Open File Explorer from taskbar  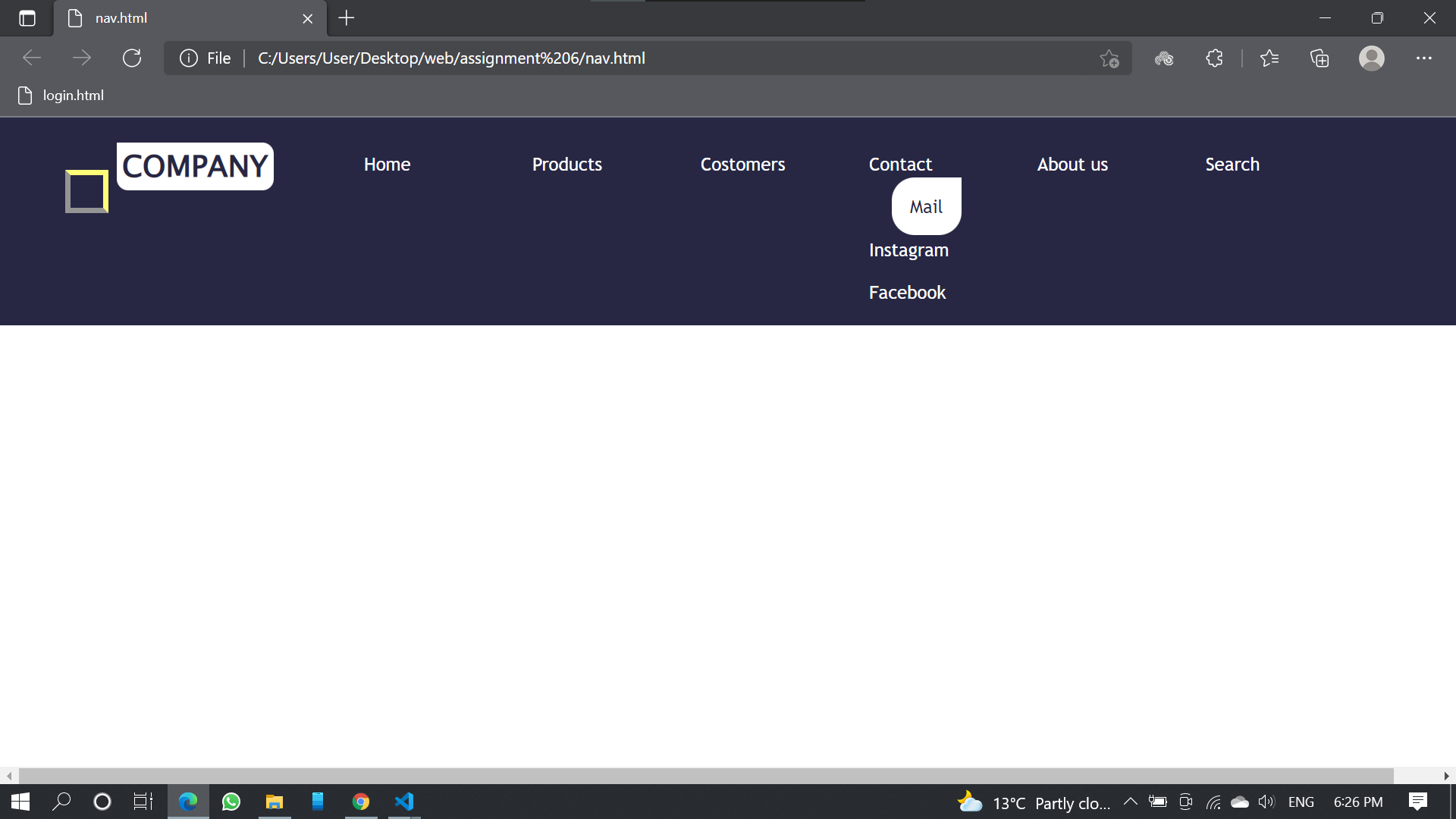click(x=275, y=802)
